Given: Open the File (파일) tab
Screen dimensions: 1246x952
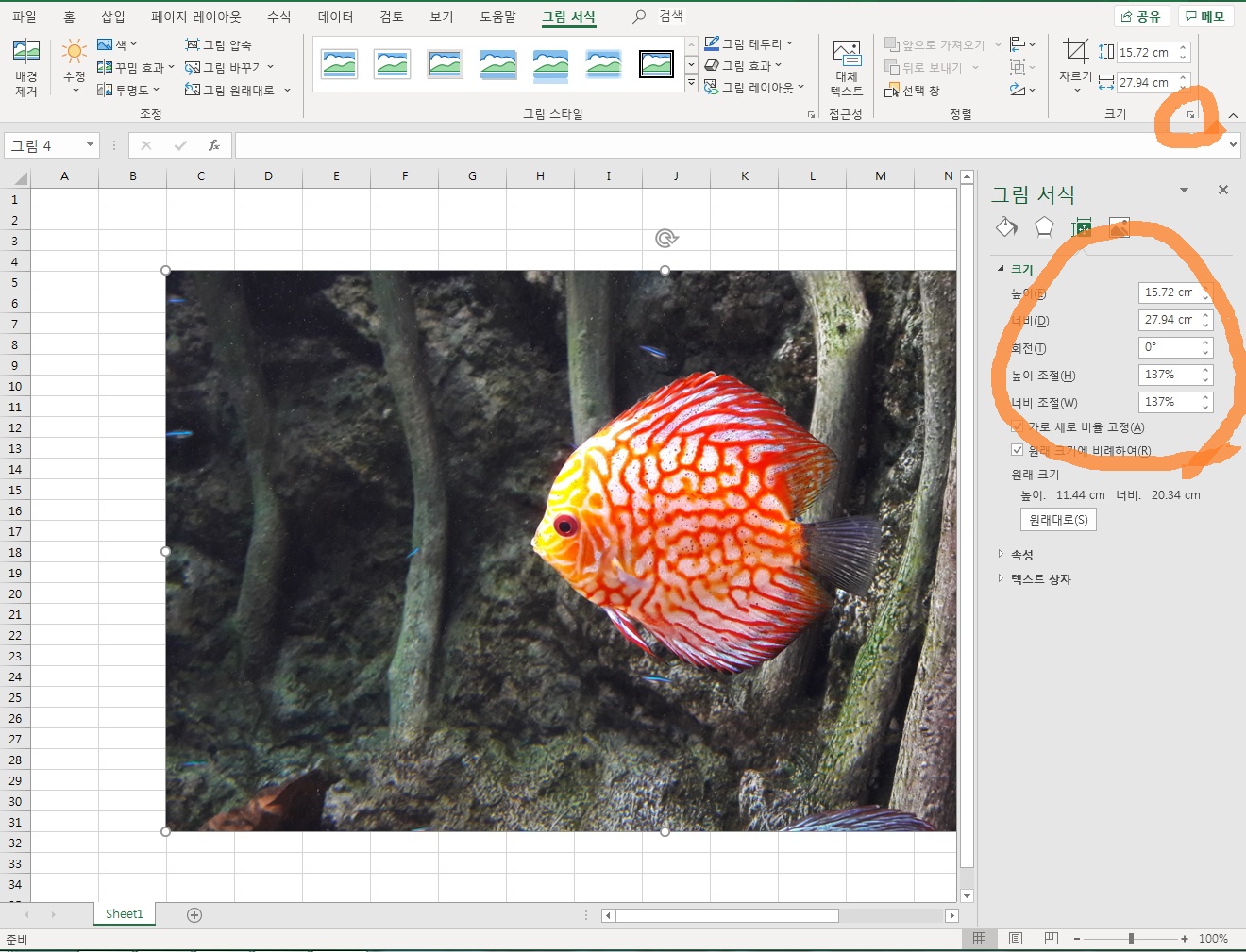Looking at the screenshot, I should coord(25,16).
